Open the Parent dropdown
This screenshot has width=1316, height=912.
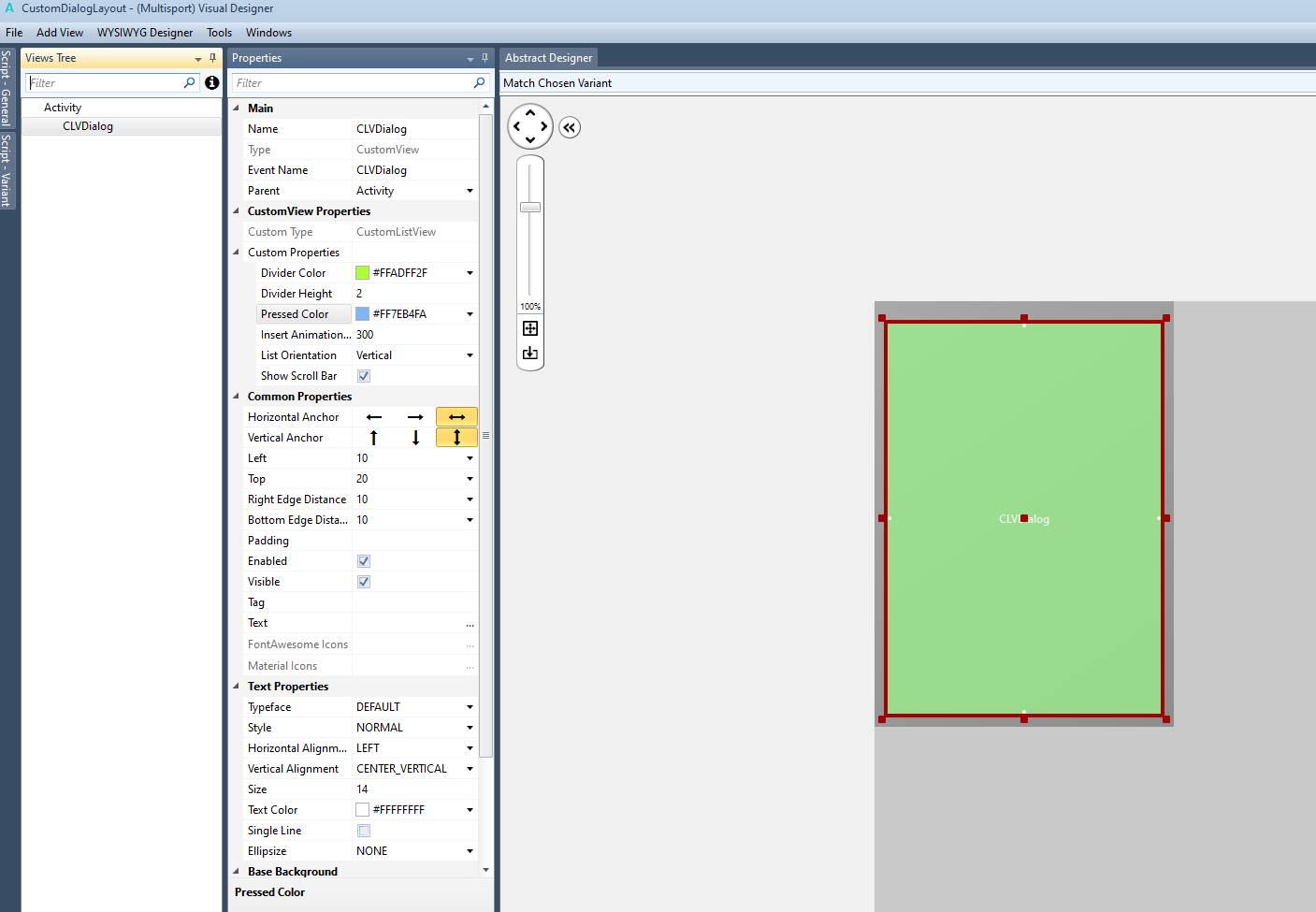pyautogui.click(x=470, y=191)
